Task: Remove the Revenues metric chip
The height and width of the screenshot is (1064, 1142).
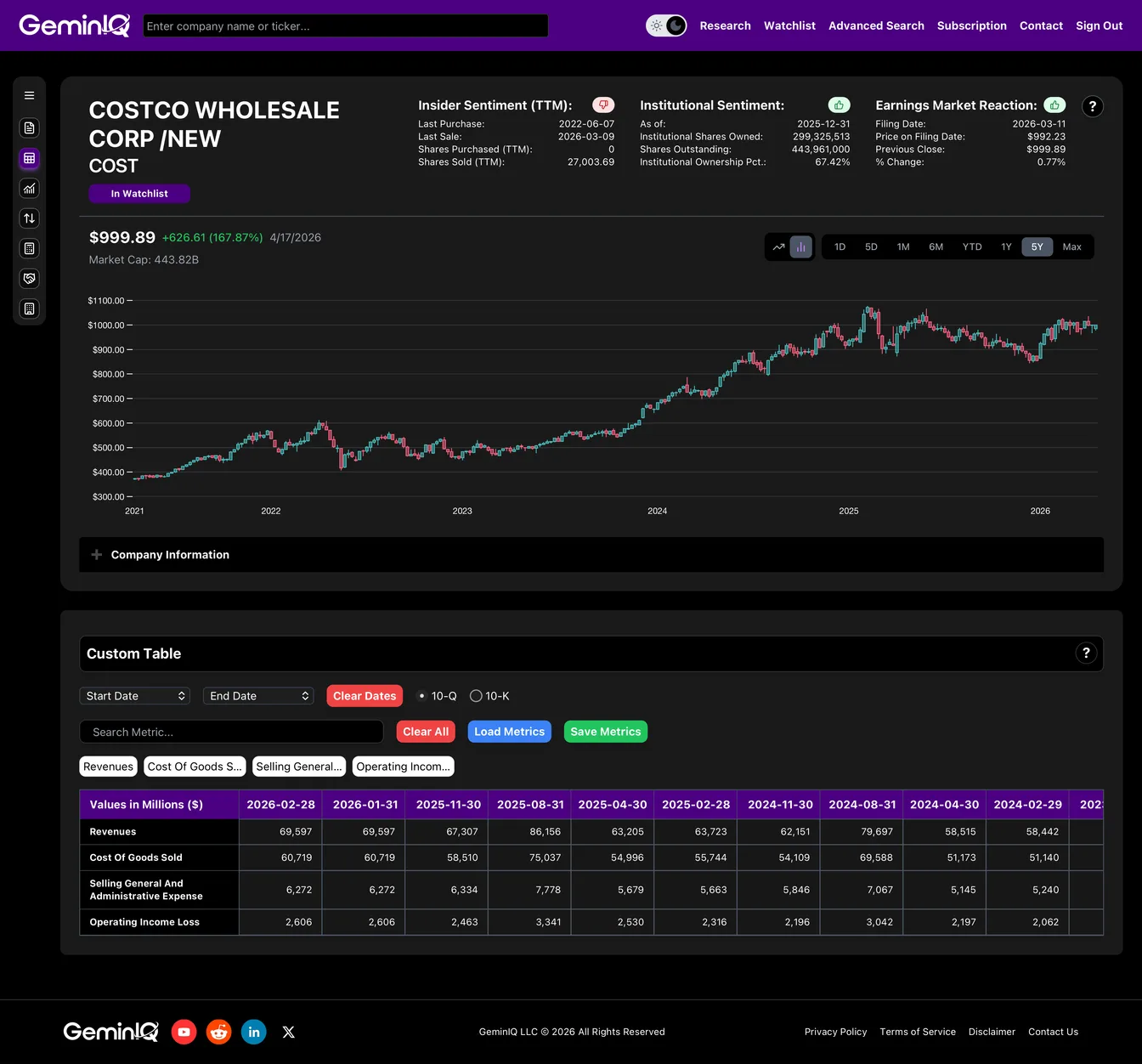Action: [x=108, y=767]
